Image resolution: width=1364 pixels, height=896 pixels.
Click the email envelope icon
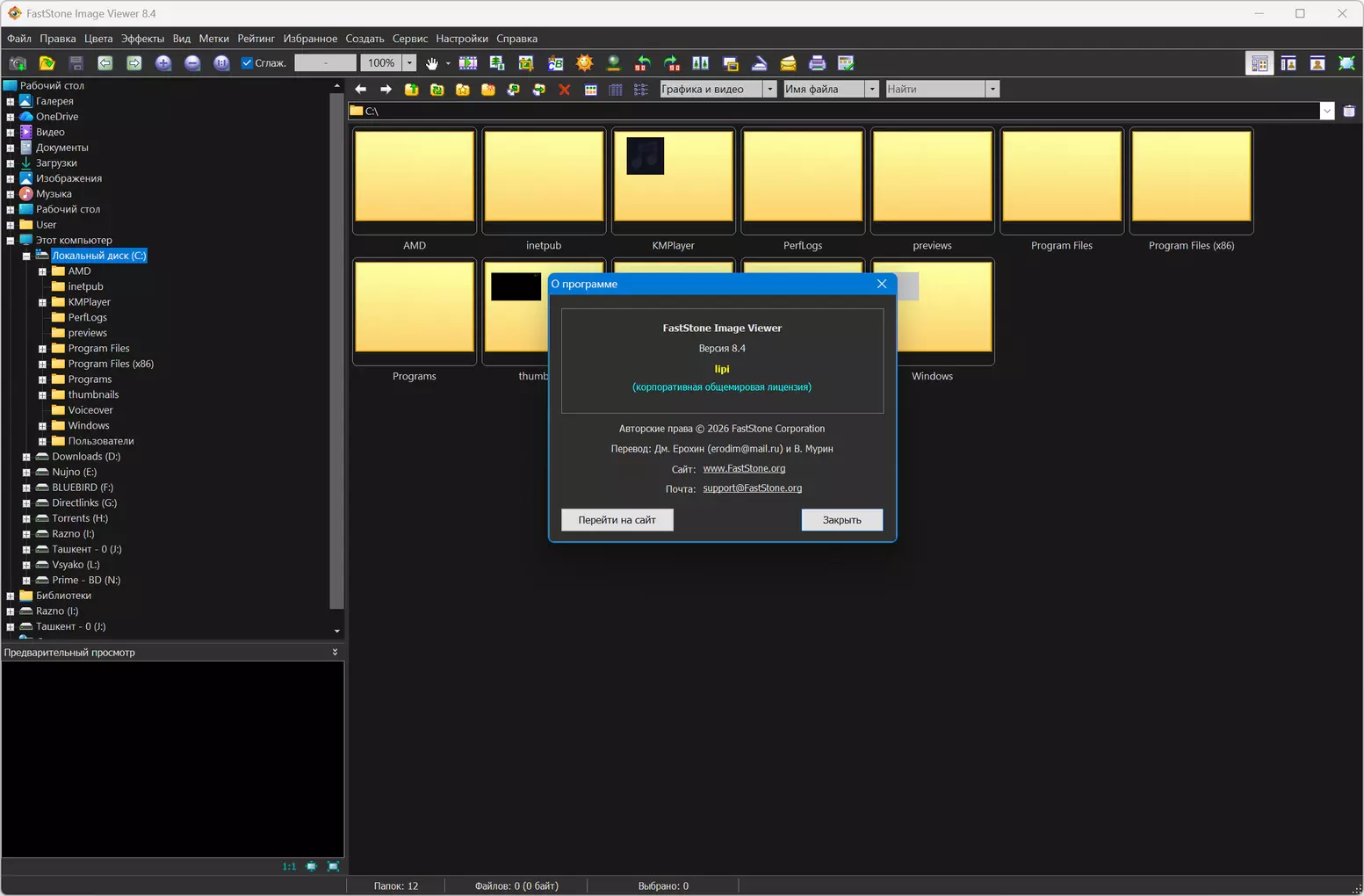[788, 63]
